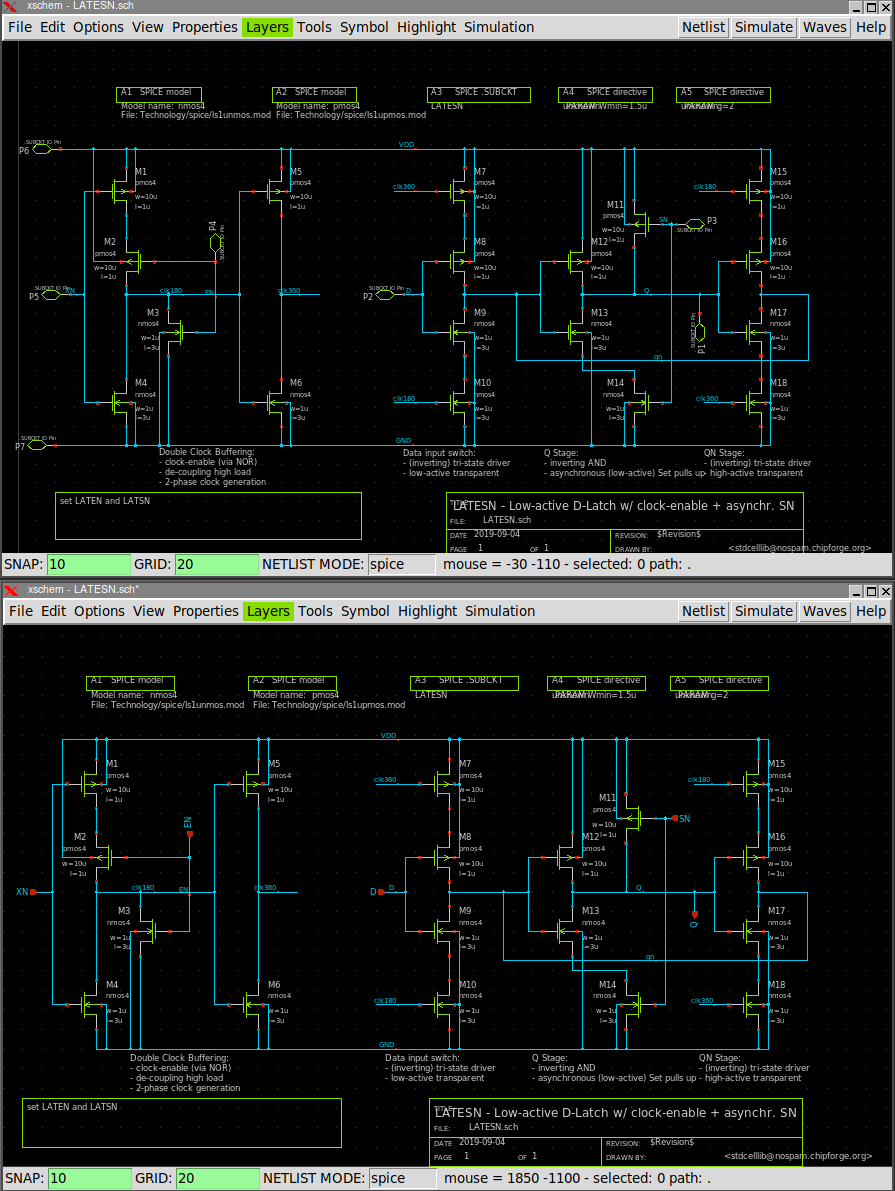The image size is (895, 1191).
Task: Open the green Layers menu in top window
Action: [267, 27]
